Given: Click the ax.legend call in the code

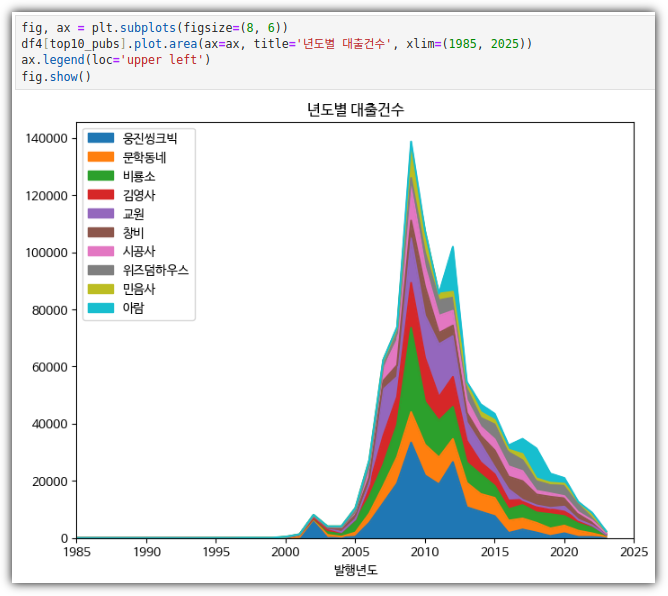Looking at the screenshot, I should [53, 60].
